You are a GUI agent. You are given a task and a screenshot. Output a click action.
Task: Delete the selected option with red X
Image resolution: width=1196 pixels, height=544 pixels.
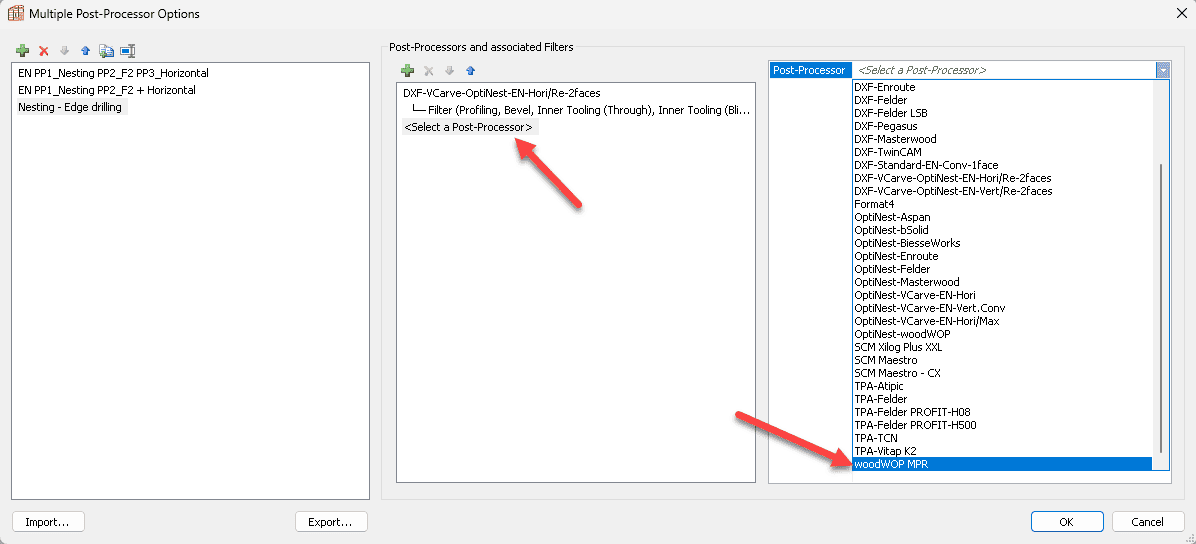coord(44,50)
